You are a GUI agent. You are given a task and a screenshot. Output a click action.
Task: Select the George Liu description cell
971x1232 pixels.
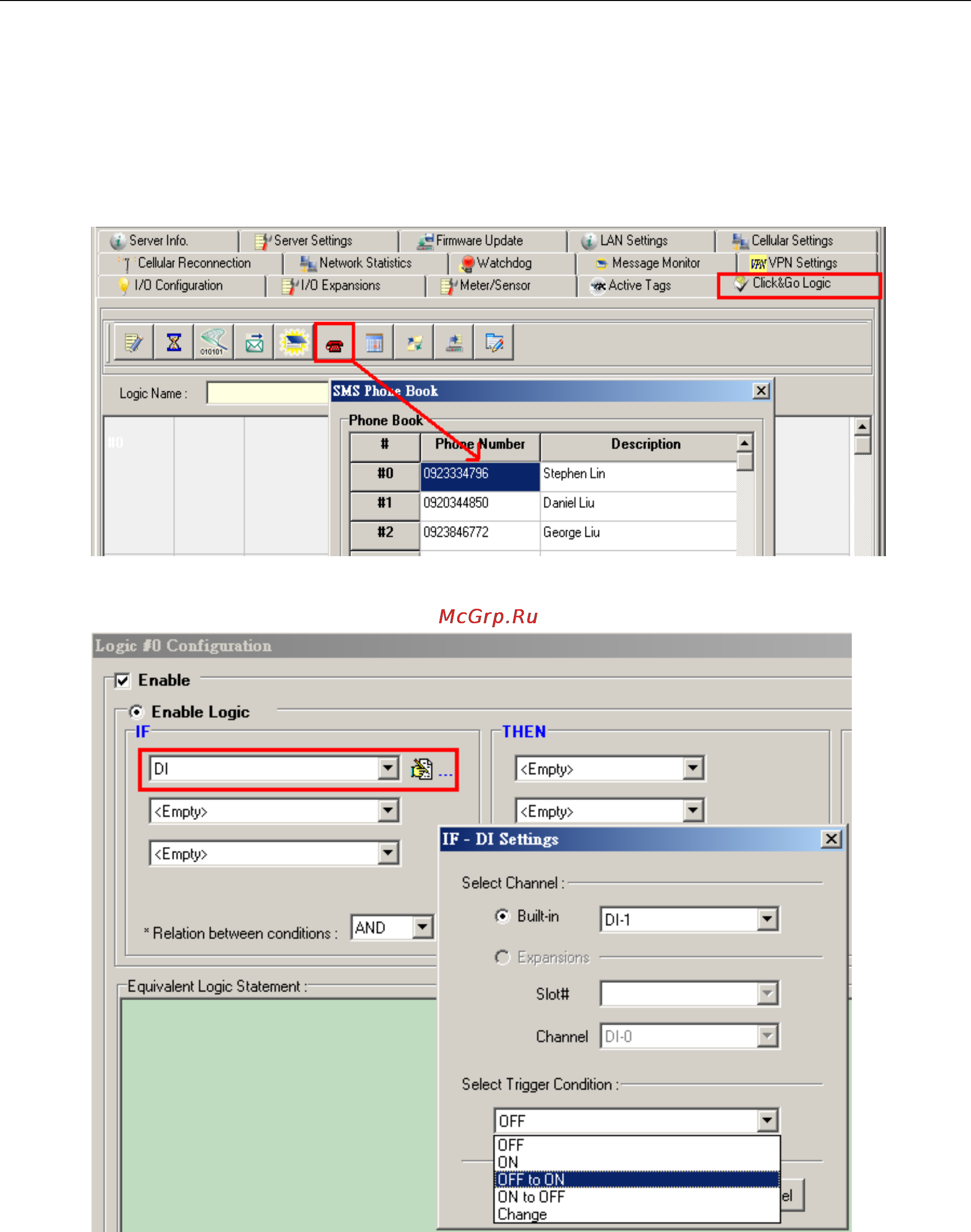[x=638, y=535]
